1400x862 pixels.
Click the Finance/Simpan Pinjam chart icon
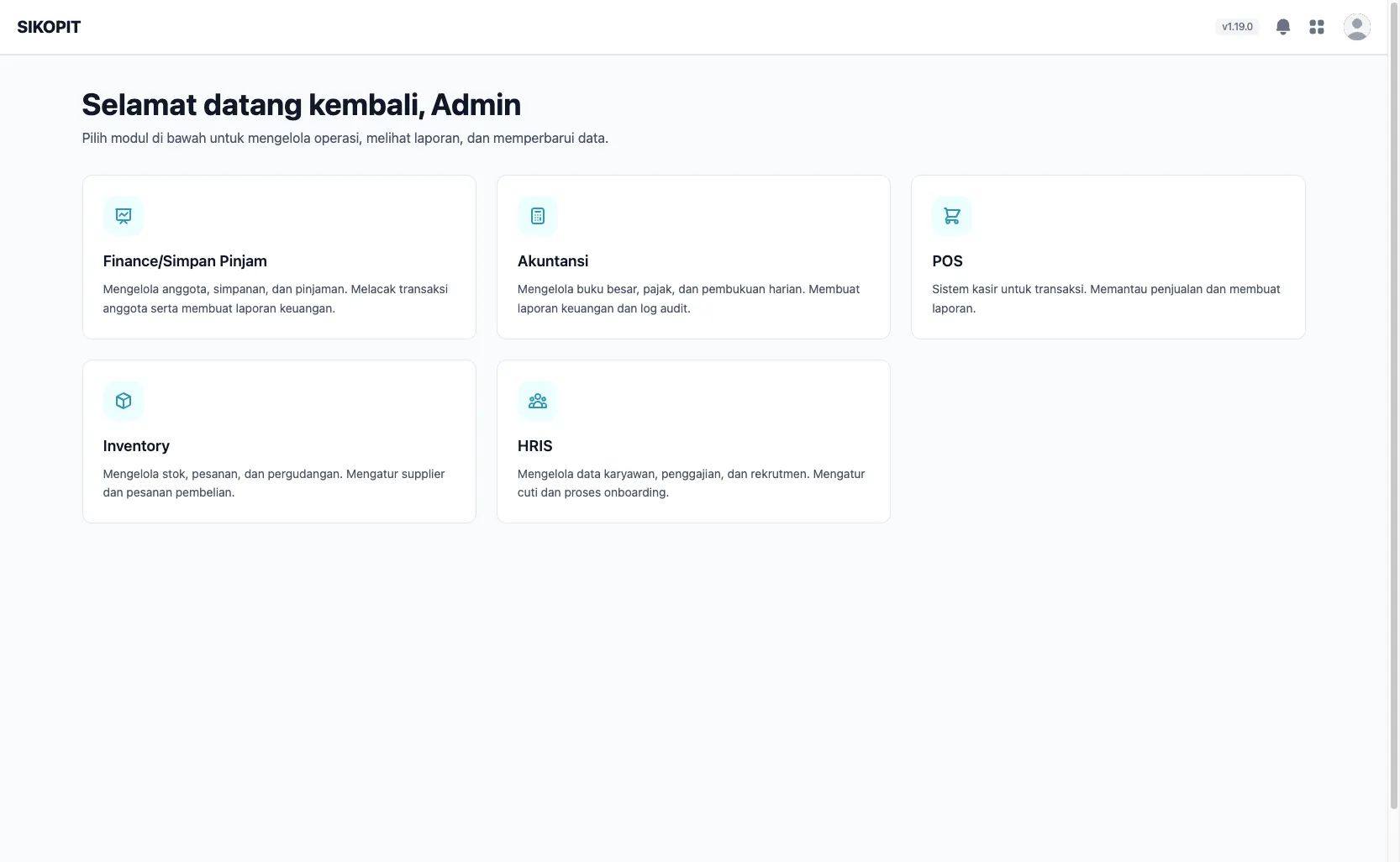pyautogui.click(x=124, y=216)
